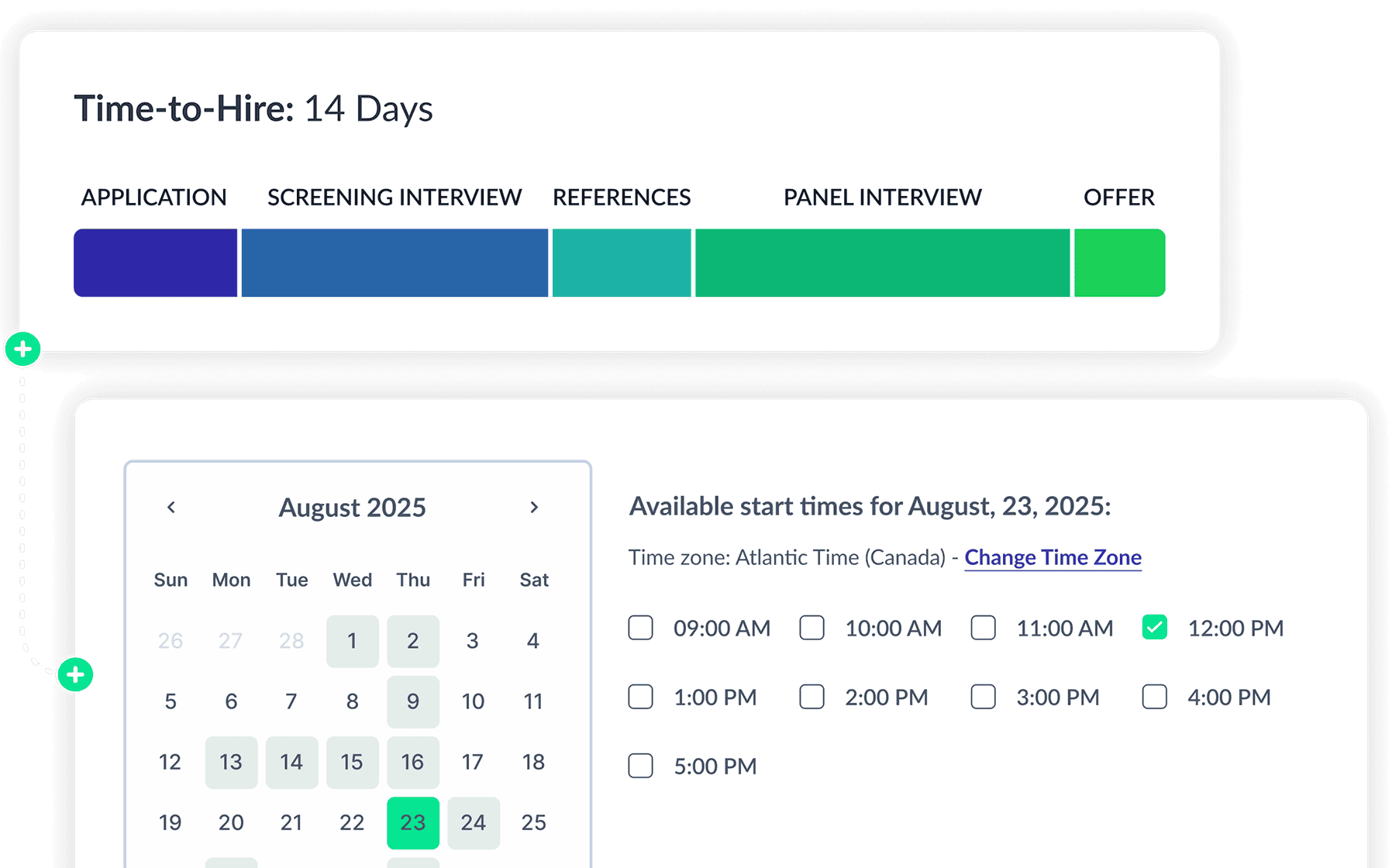Pick August 16 on the calendar
Viewport: 1399px width, 868px height.
tap(413, 762)
